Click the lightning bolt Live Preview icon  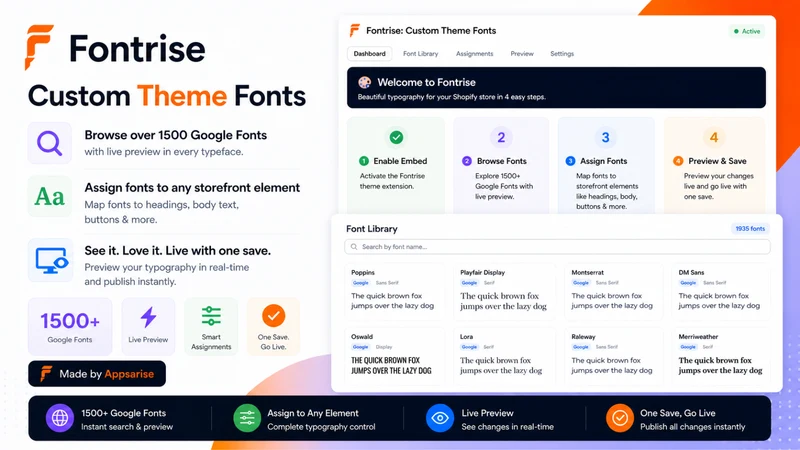148,317
